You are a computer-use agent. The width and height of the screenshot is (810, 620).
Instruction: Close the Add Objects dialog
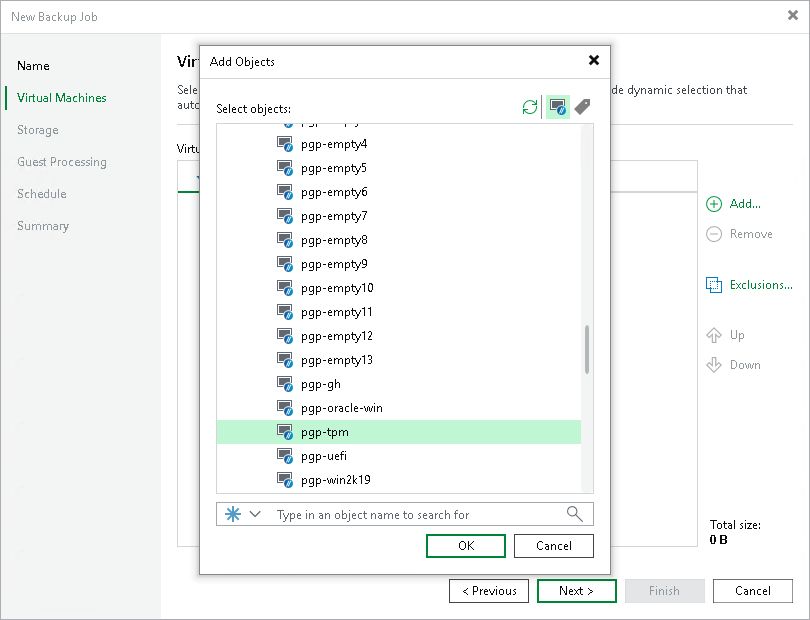[594, 60]
